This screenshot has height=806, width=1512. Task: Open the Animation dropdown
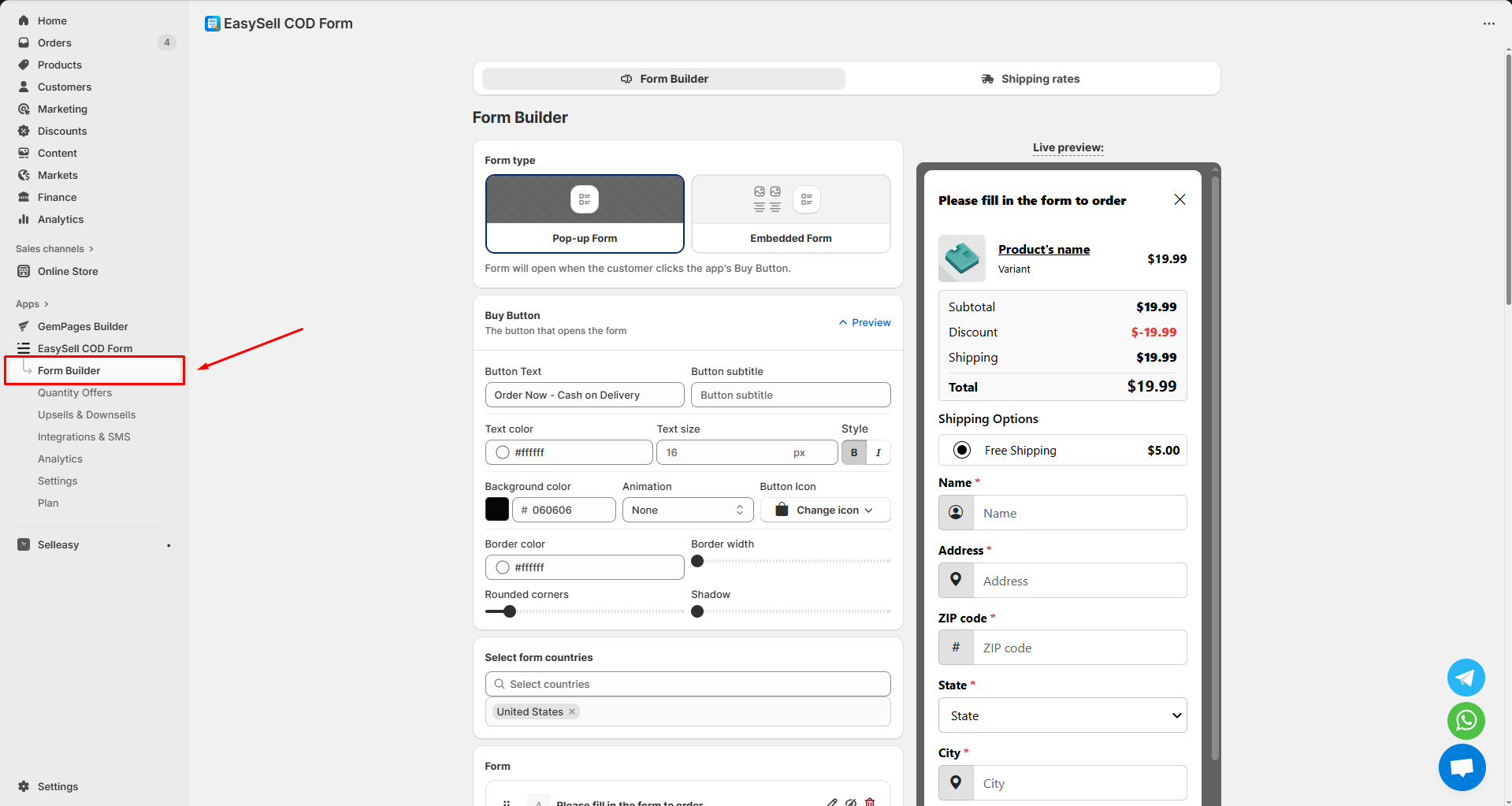[x=687, y=510]
